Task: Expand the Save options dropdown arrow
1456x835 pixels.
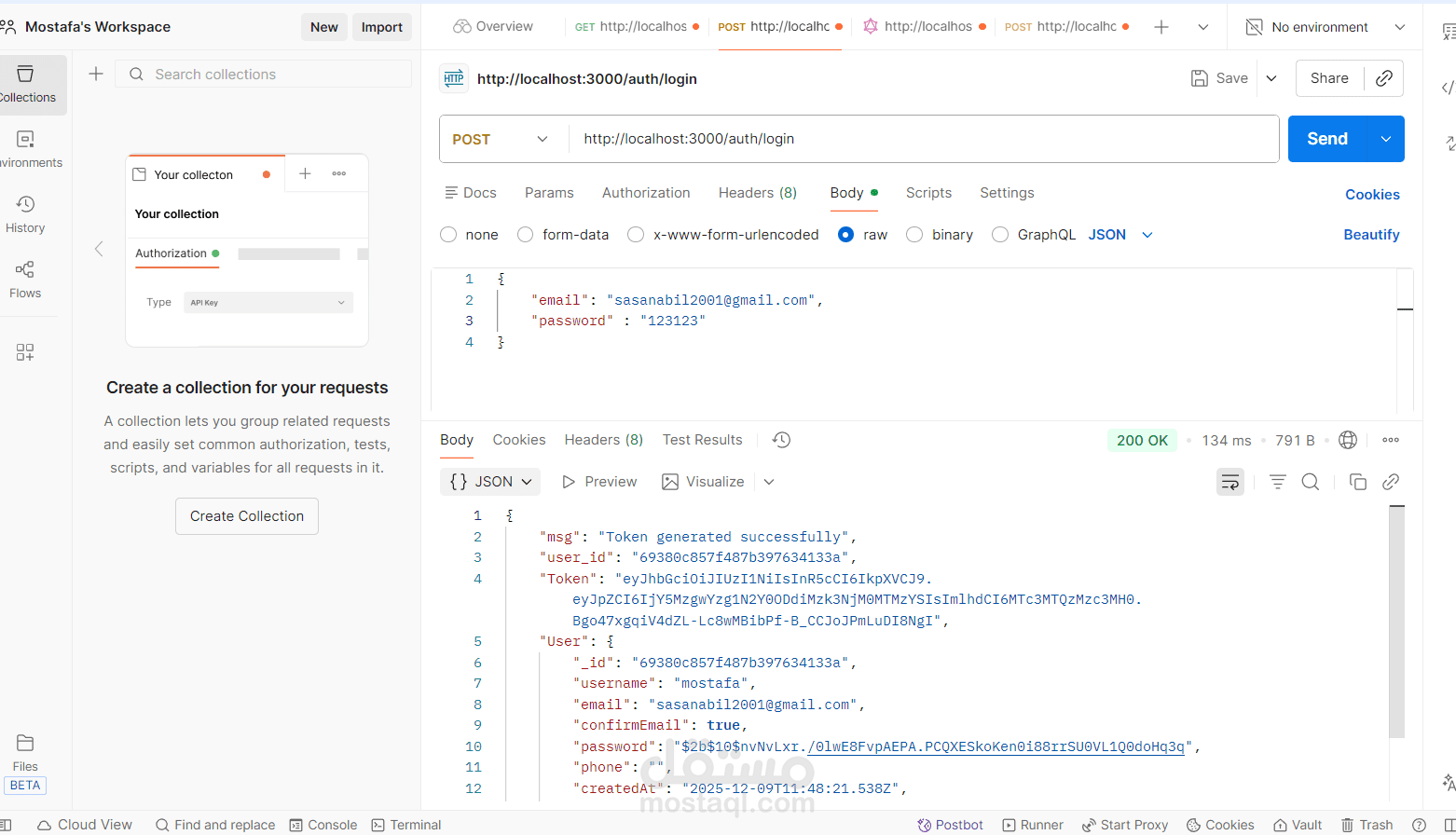Action: (x=1271, y=78)
